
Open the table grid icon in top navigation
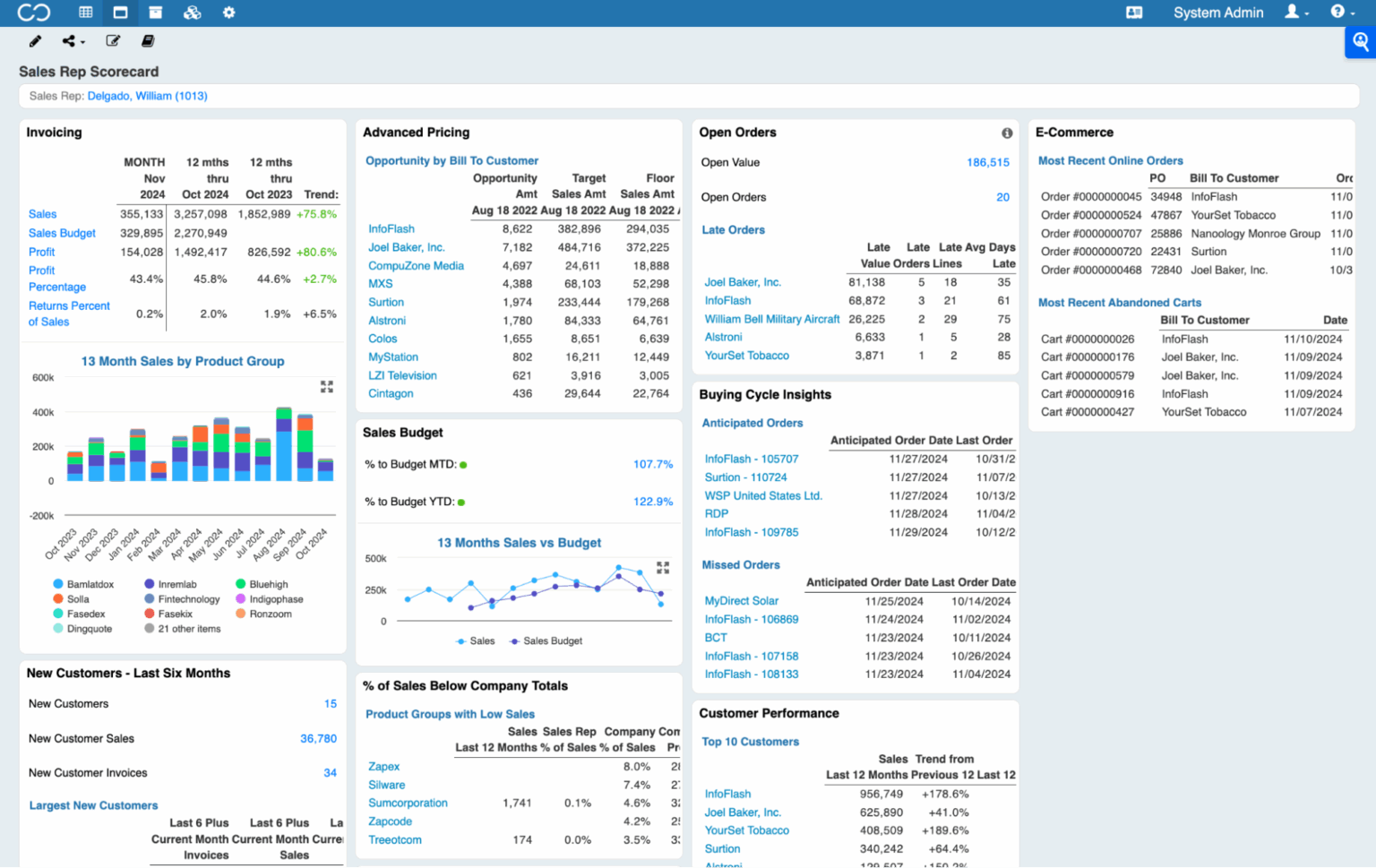click(86, 13)
